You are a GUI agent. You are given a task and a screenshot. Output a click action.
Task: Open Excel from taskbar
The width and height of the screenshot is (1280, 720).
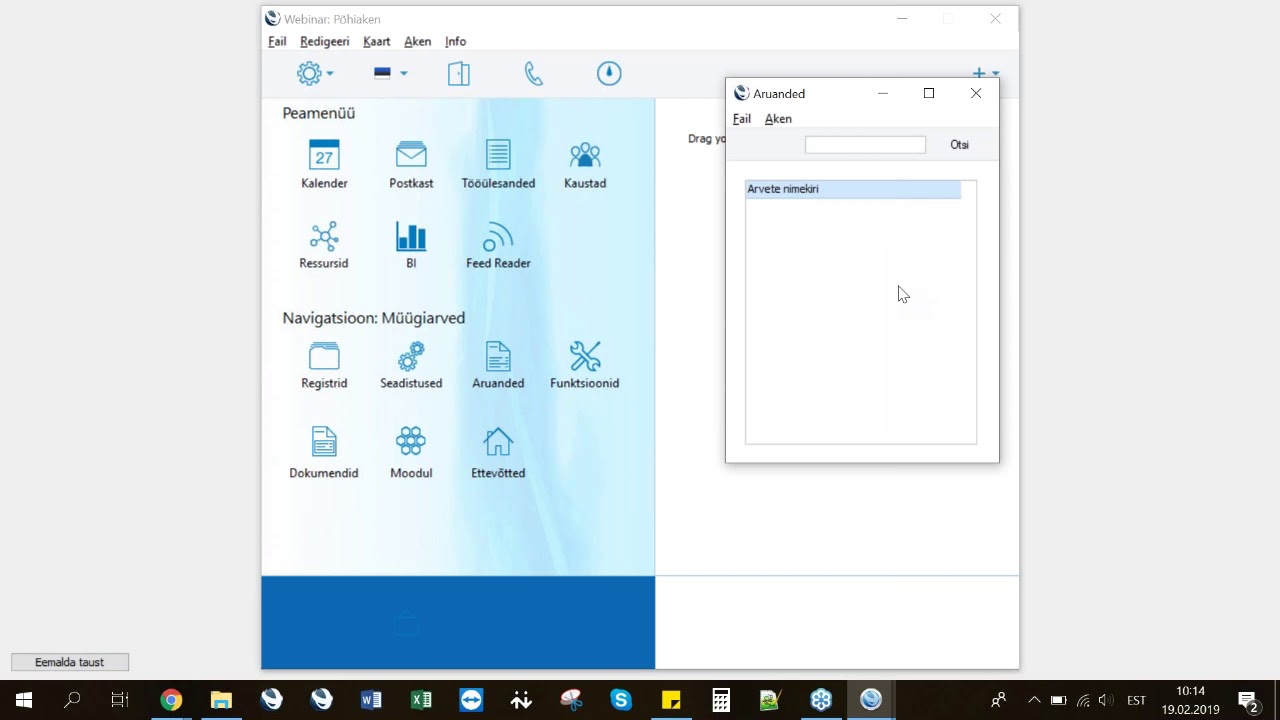tap(421, 700)
